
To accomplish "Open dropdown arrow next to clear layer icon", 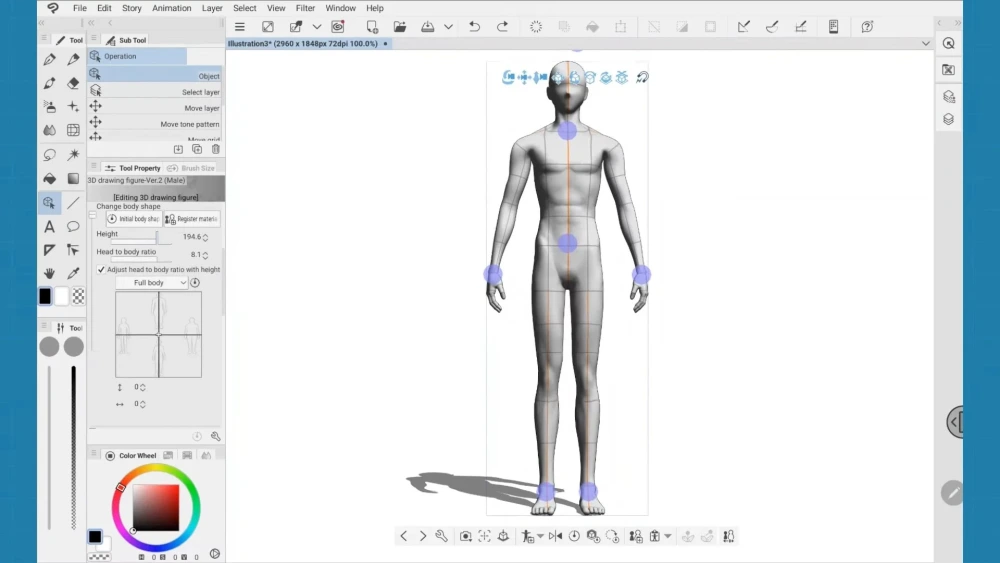I will tap(316, 27).
